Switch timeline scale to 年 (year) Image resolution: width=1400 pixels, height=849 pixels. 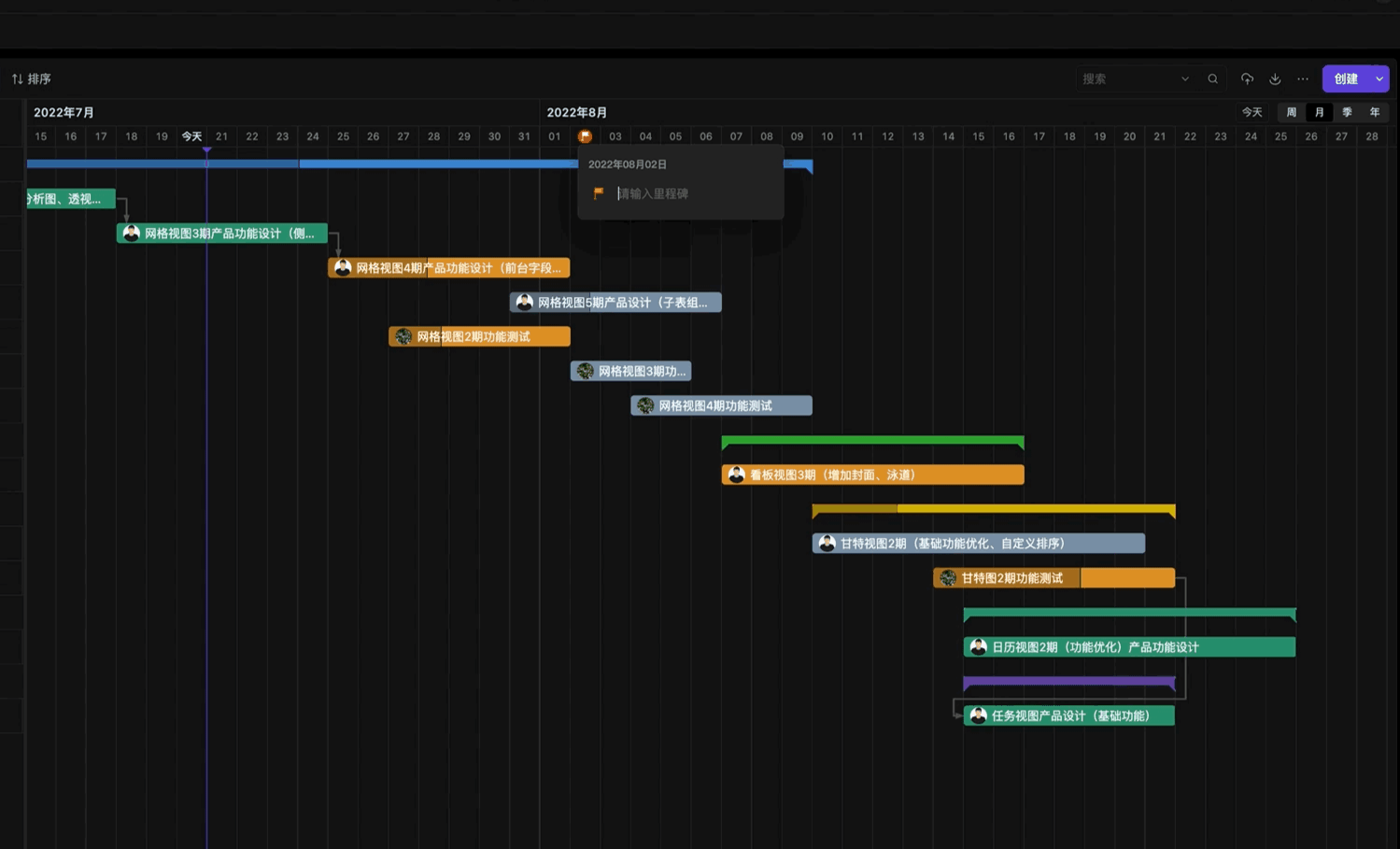pos(1375,112)
